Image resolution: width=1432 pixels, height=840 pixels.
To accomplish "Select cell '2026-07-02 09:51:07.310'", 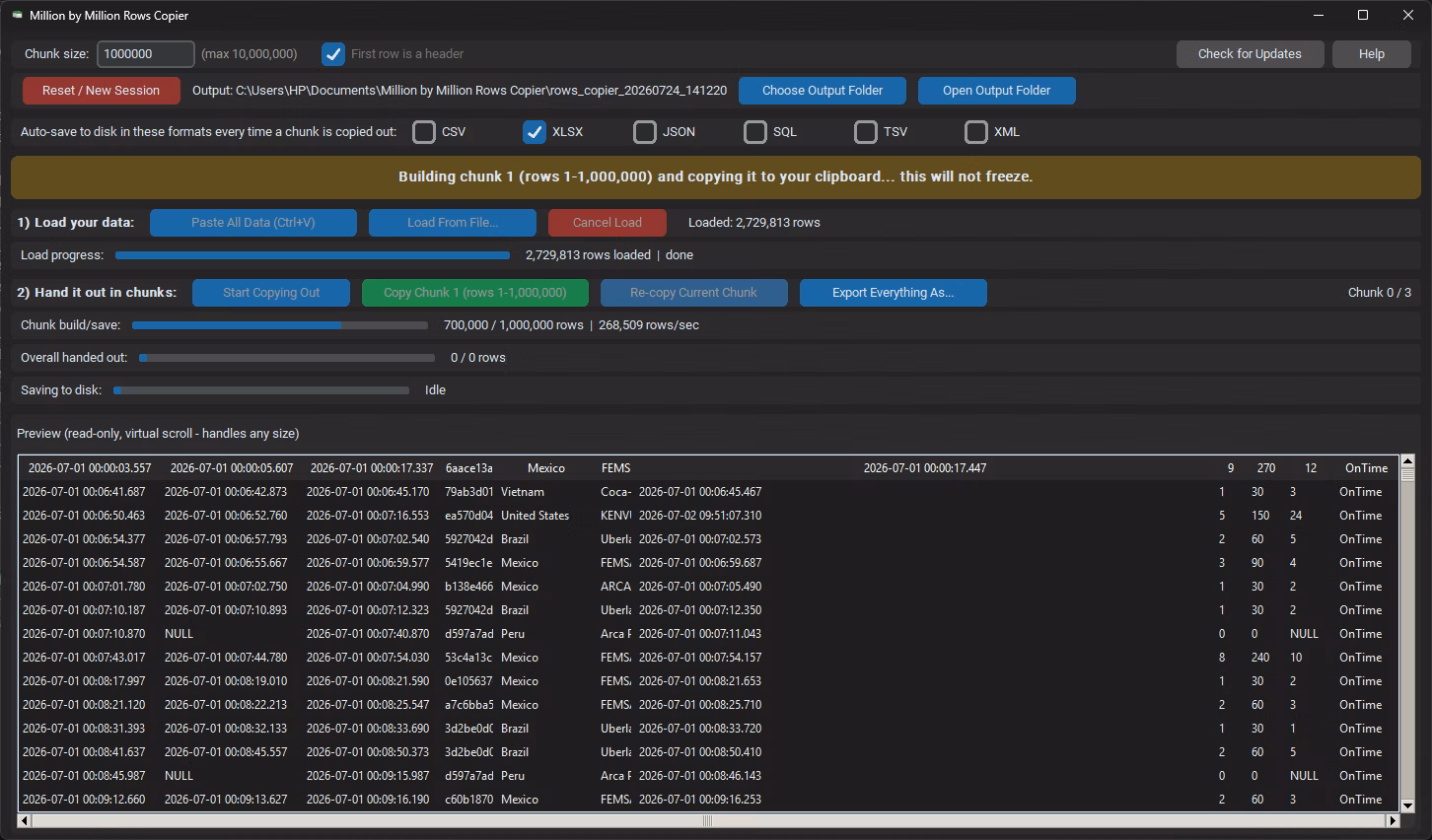I will [700, 516].
